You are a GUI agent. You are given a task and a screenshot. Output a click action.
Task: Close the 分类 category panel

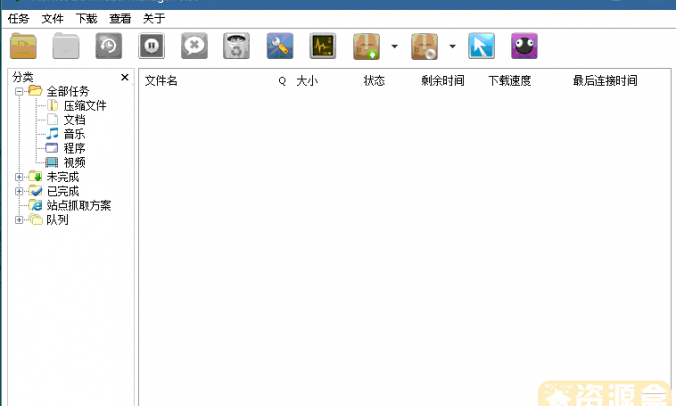coord(125,77)
